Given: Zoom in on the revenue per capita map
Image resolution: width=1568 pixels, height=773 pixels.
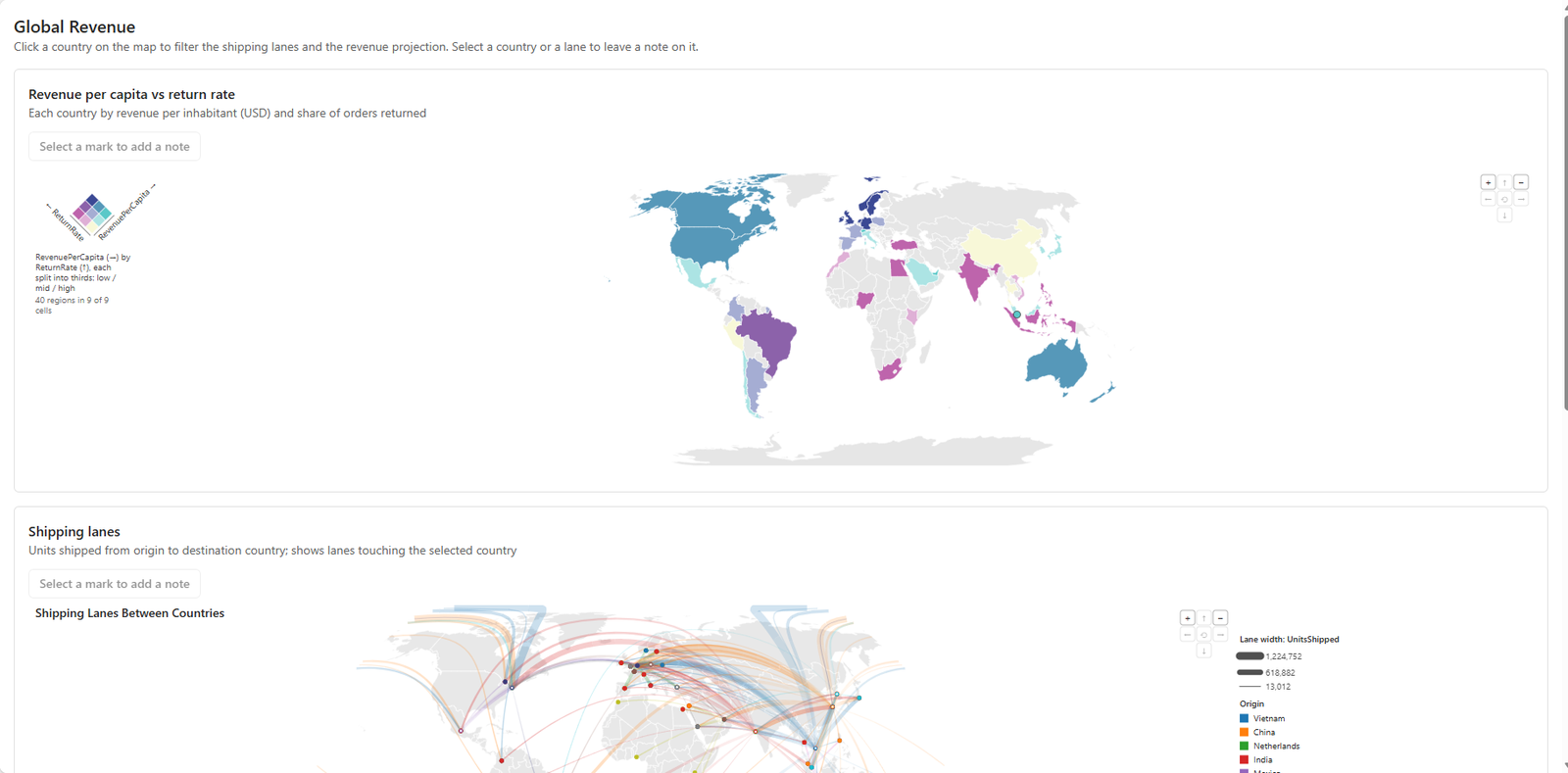Looking at the screenshot, I should (1488, 182).
